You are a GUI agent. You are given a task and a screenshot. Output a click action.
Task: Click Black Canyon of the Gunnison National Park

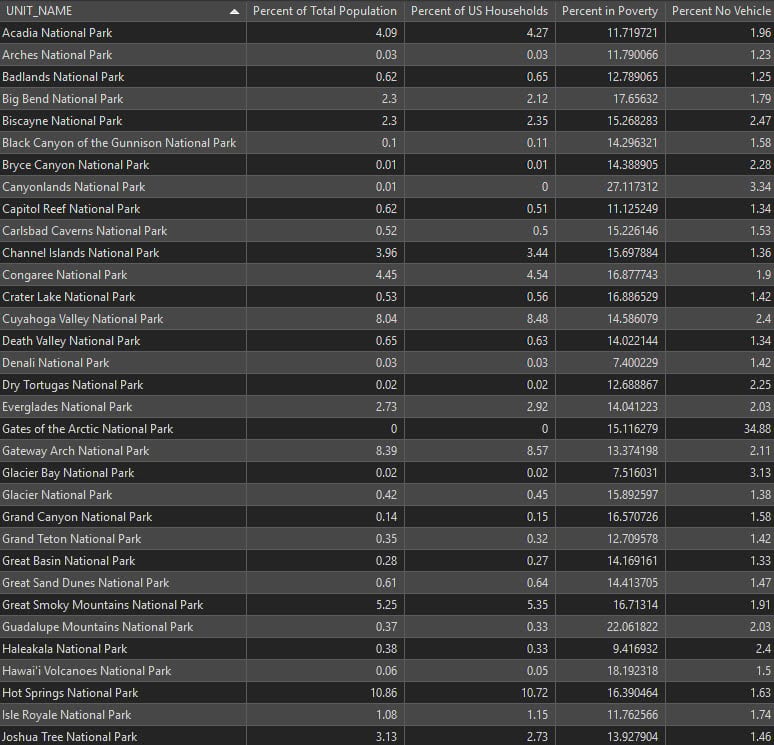119,143
